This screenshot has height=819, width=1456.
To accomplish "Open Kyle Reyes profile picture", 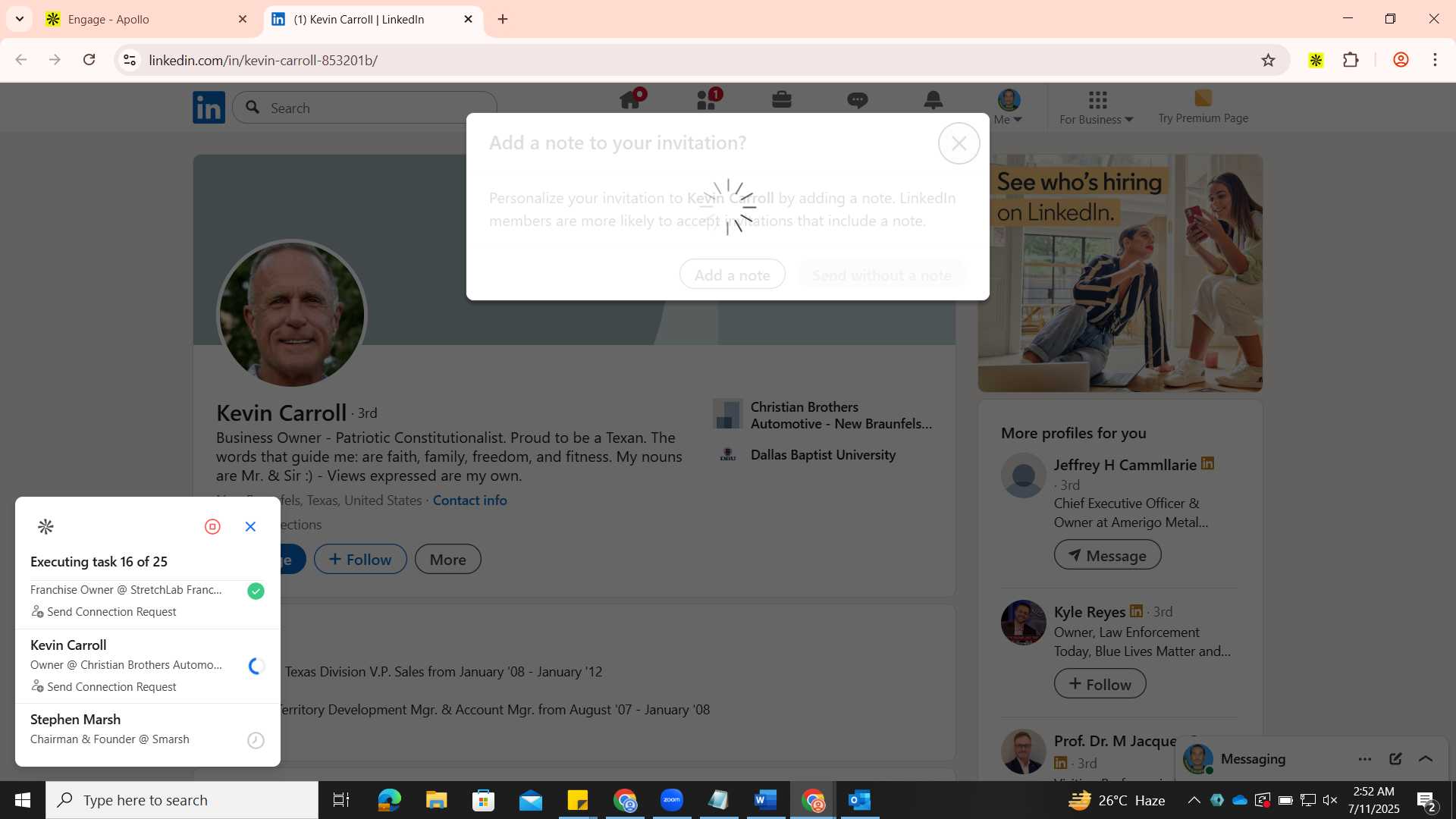I will coord(1024,623).
